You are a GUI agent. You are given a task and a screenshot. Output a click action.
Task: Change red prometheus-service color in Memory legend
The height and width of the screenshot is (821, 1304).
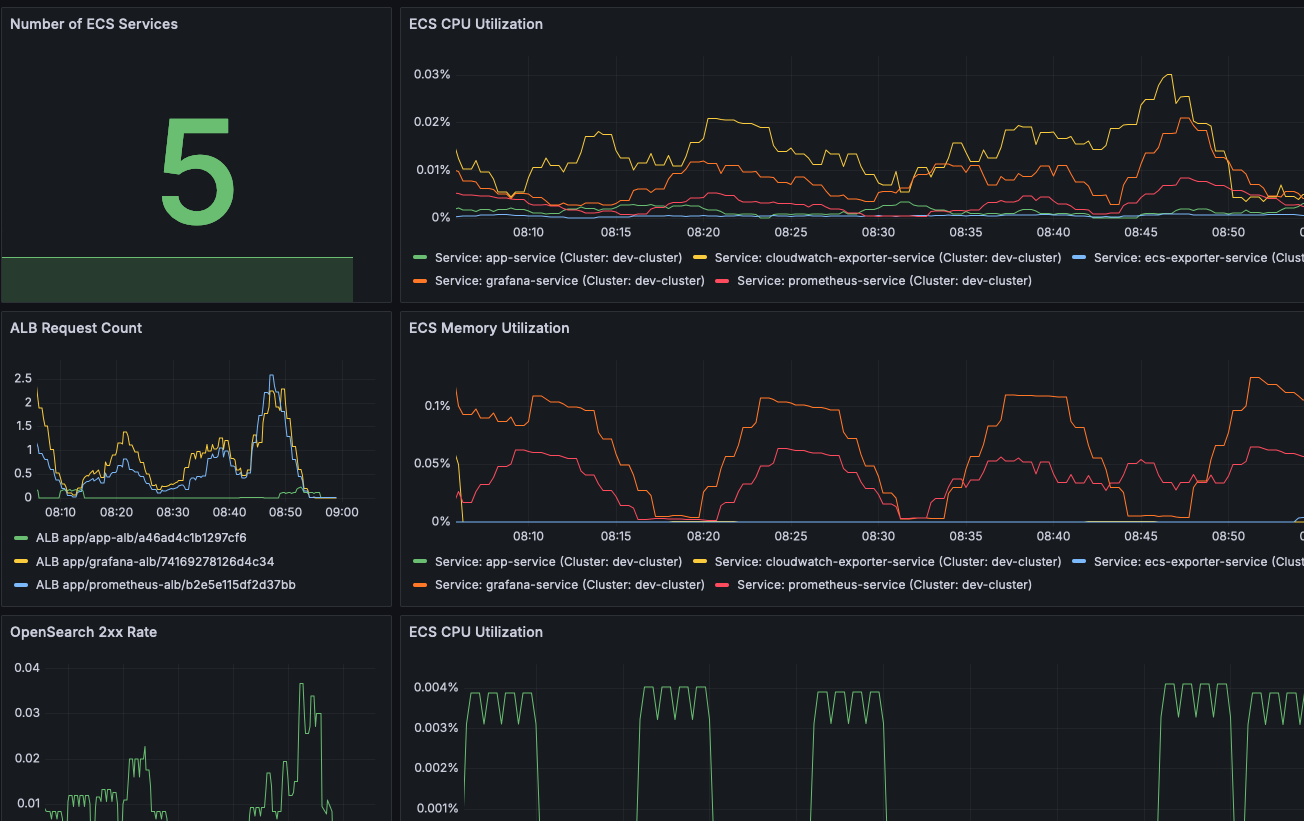[722, 584]
